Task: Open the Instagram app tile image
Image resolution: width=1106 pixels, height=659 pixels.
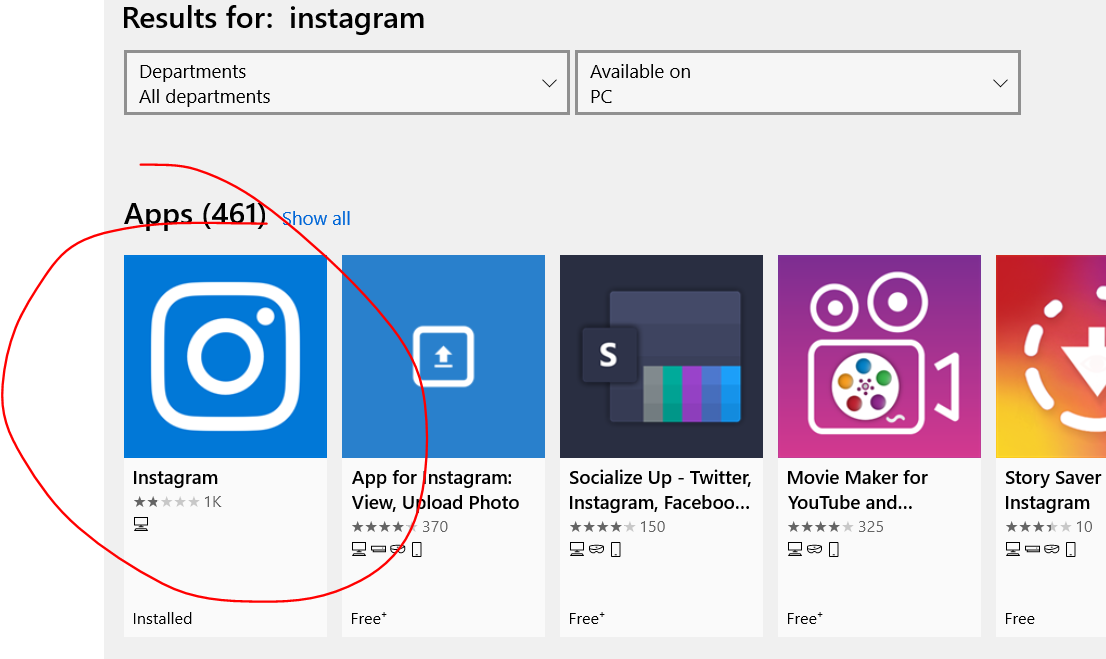Action: tap(225, 356)
